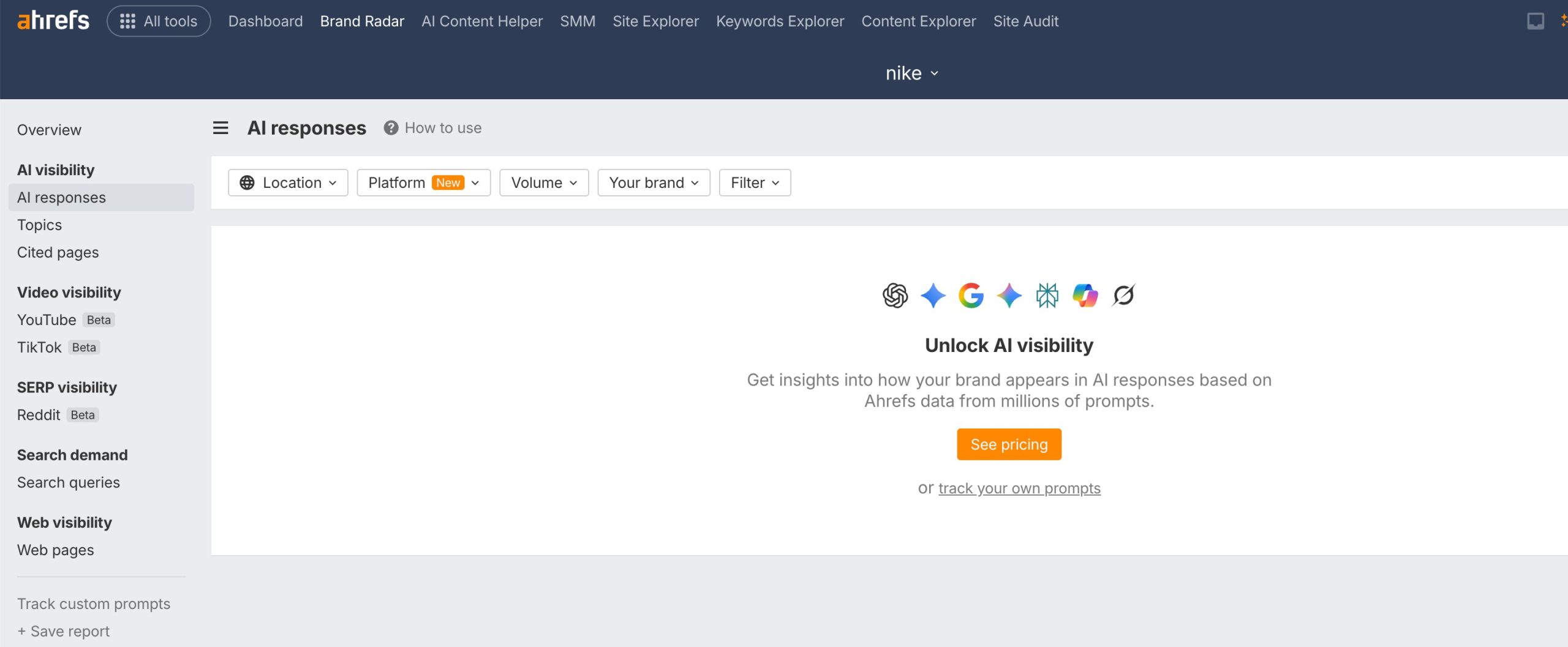This screenshot has height=647, width=1568.
Task: Click the See pricing button
Action: pos(1009,444)
